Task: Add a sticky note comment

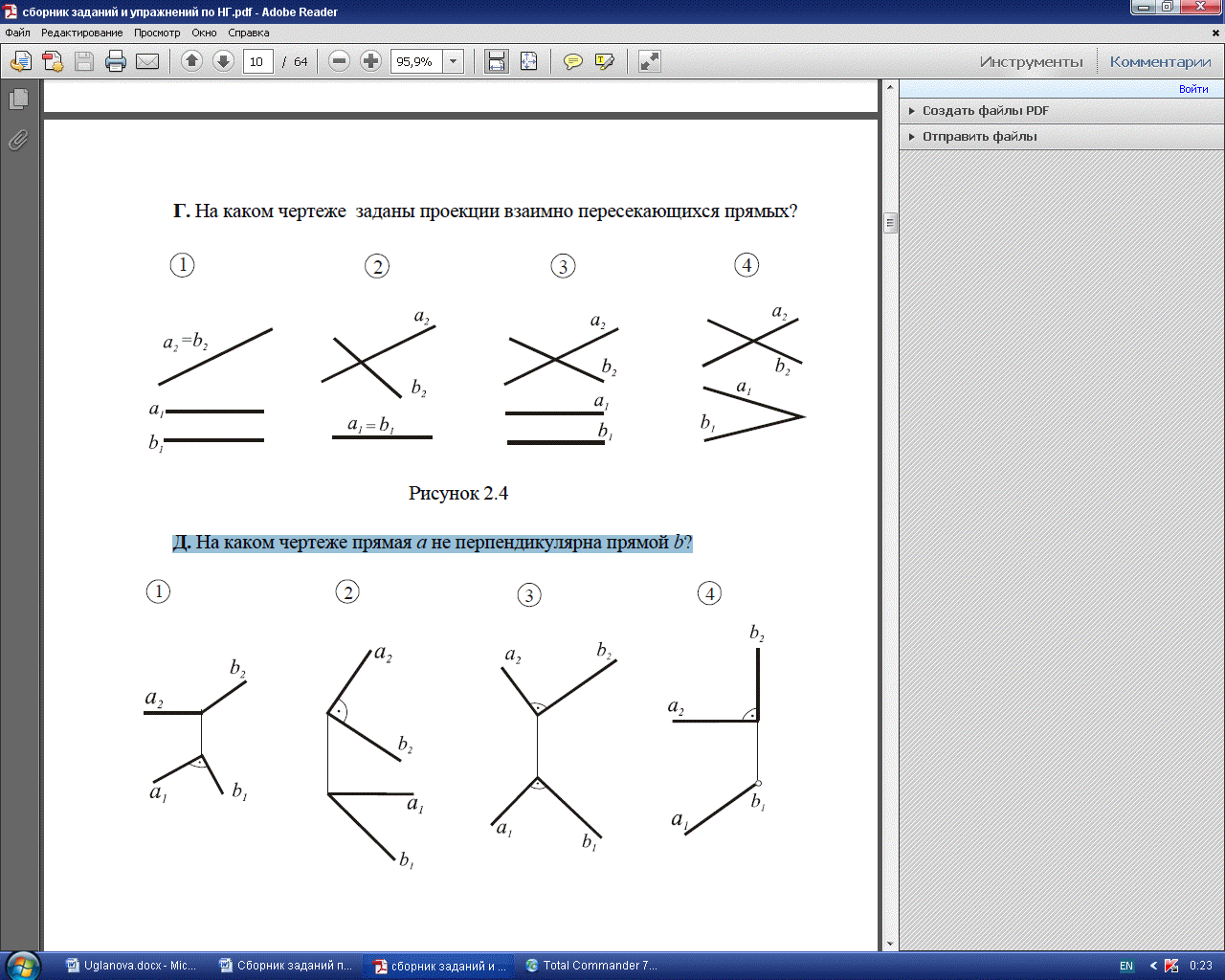Action: coord(573,62)
